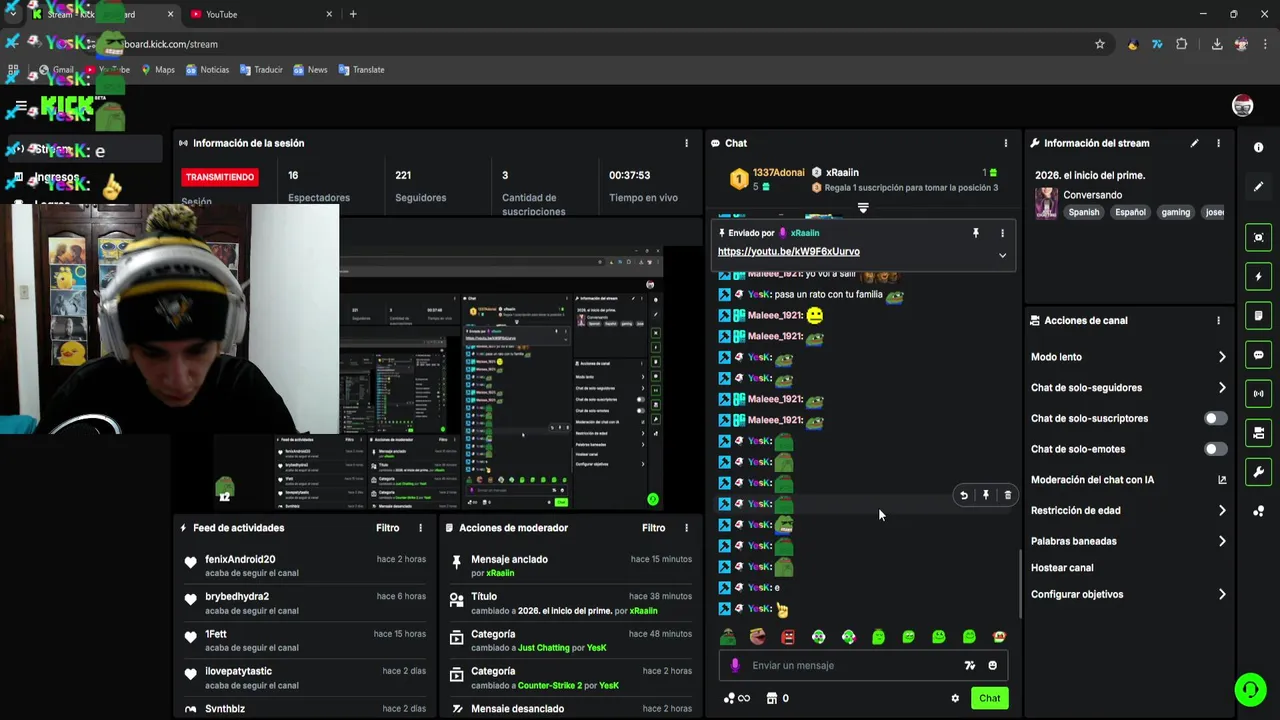Open the info panel icon in right sidebar
Screen dimensions: 1280x720
pos(1258,147)
